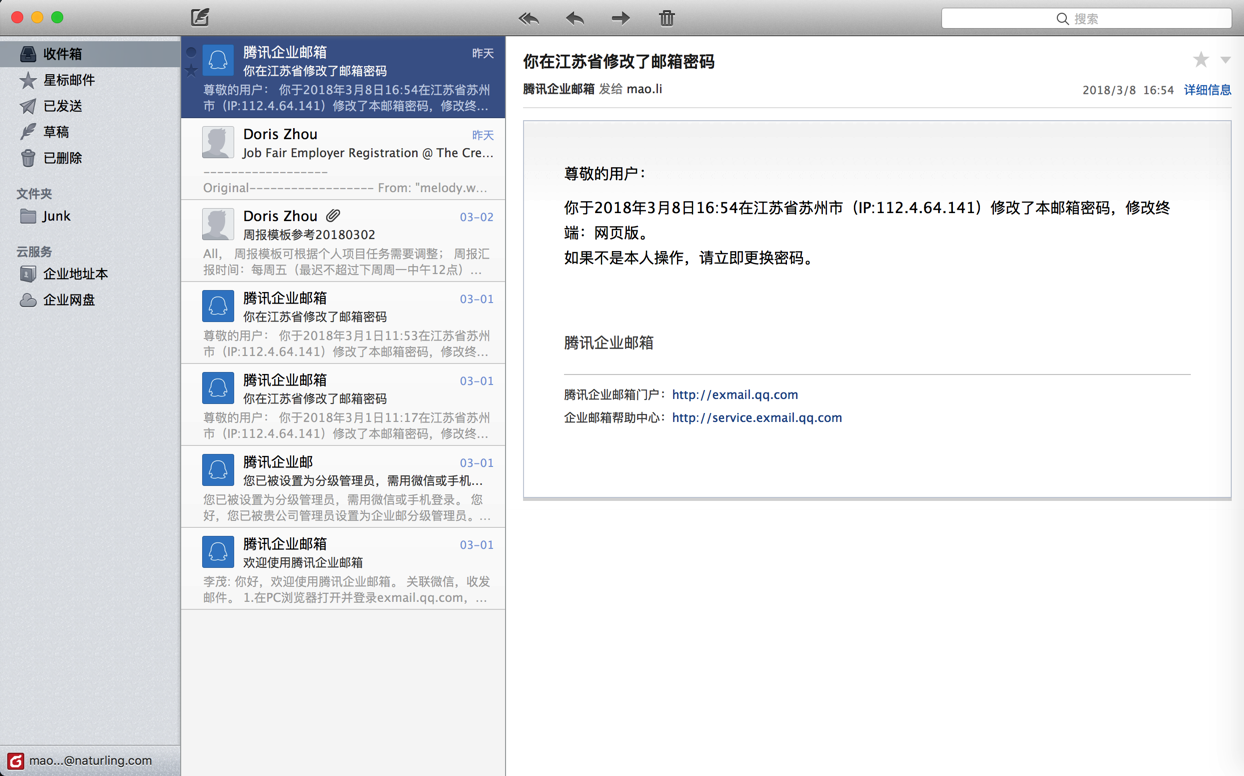1244x776 pixels.
Task: Select the 腾讯企业邮箱 email from 3月1日11:53
Action: pyautogui.click(x=343, y=323)
